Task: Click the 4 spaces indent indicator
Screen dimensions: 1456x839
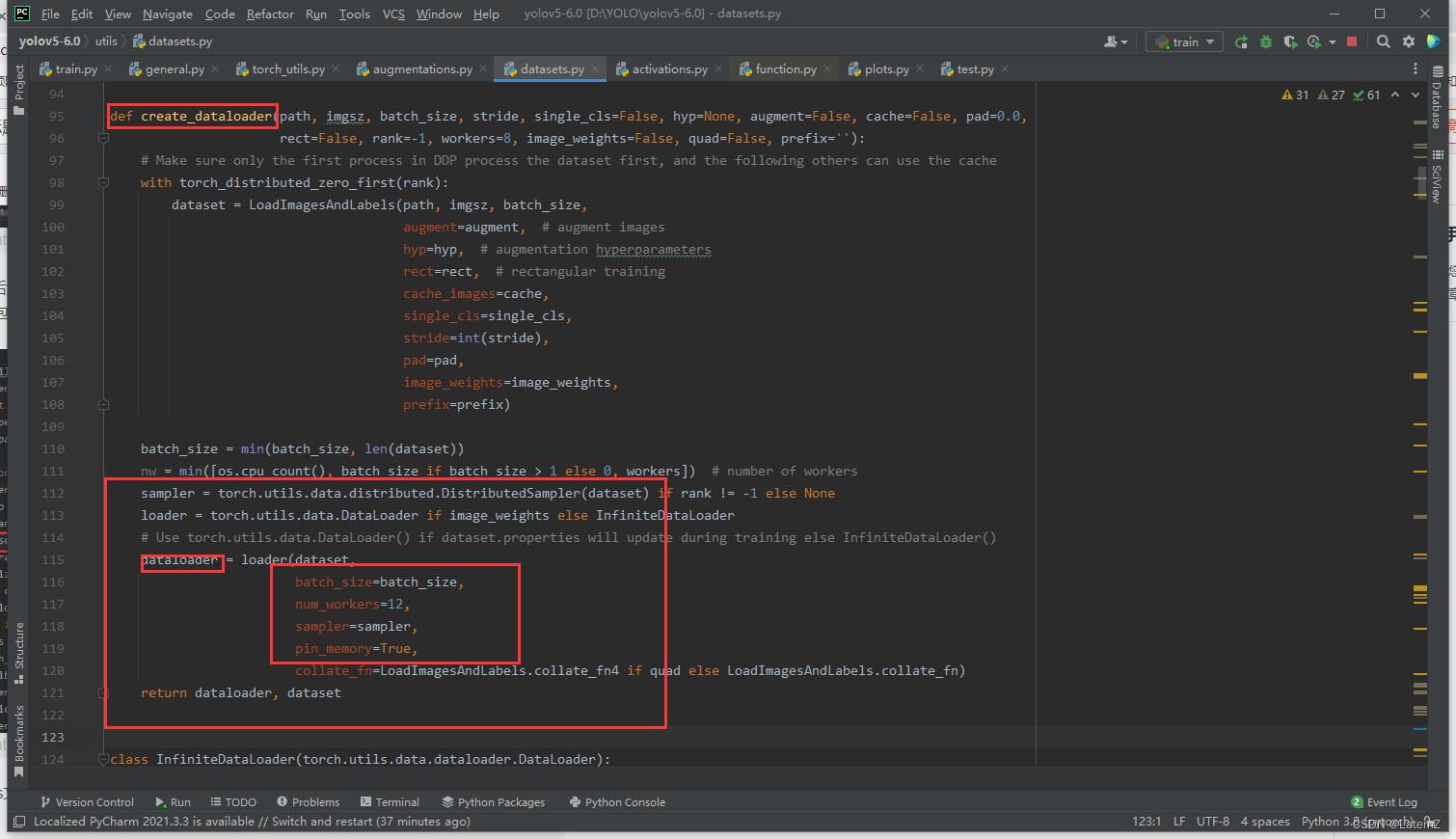Action: point(1265,822)
